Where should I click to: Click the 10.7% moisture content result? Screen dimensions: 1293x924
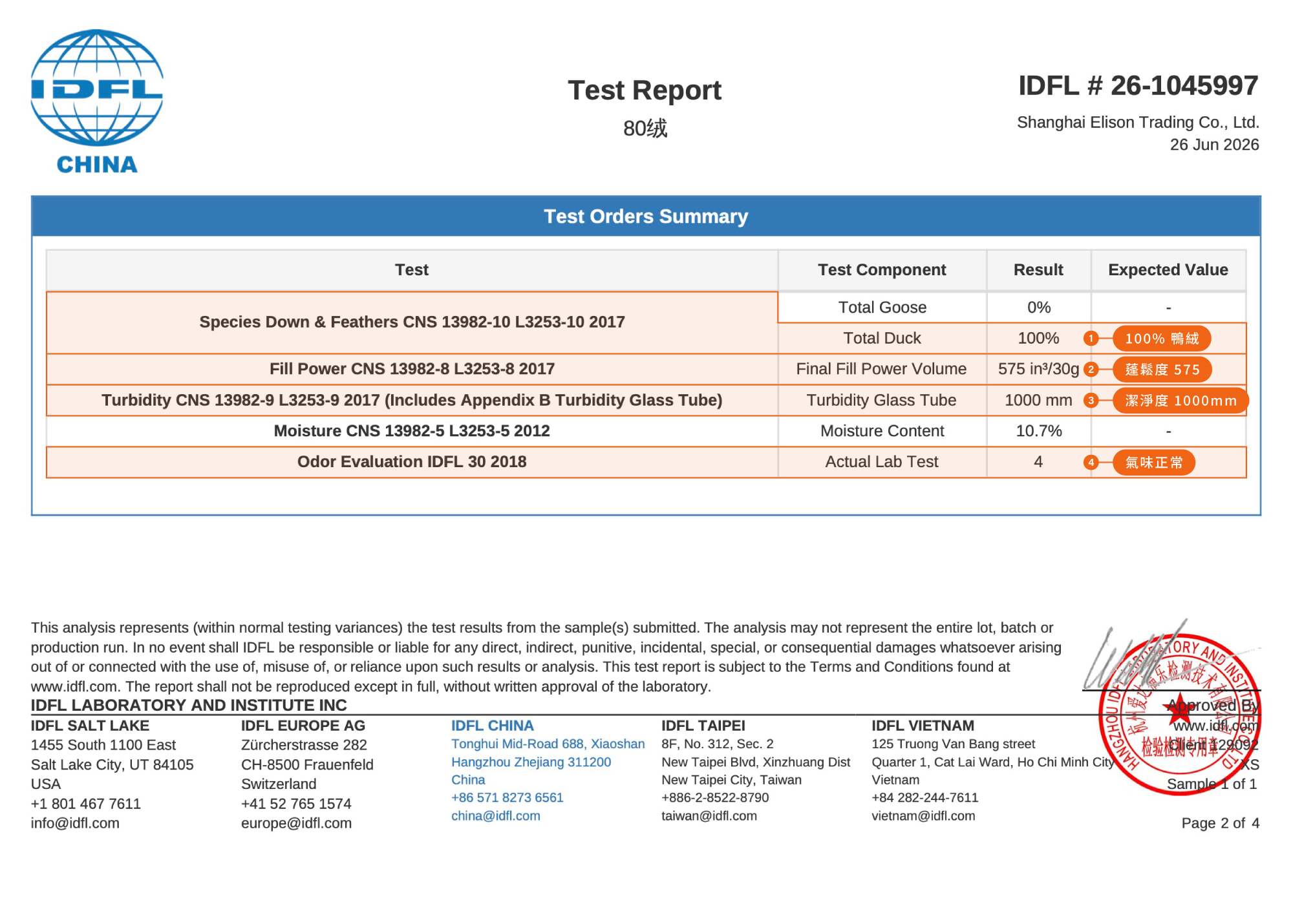1038,431
